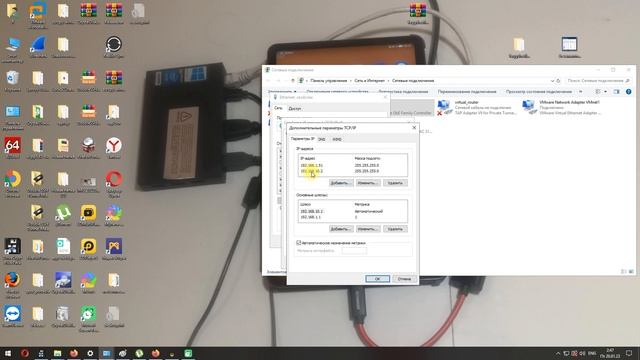Go up one level in Network Connections

(x=292, y=81)
